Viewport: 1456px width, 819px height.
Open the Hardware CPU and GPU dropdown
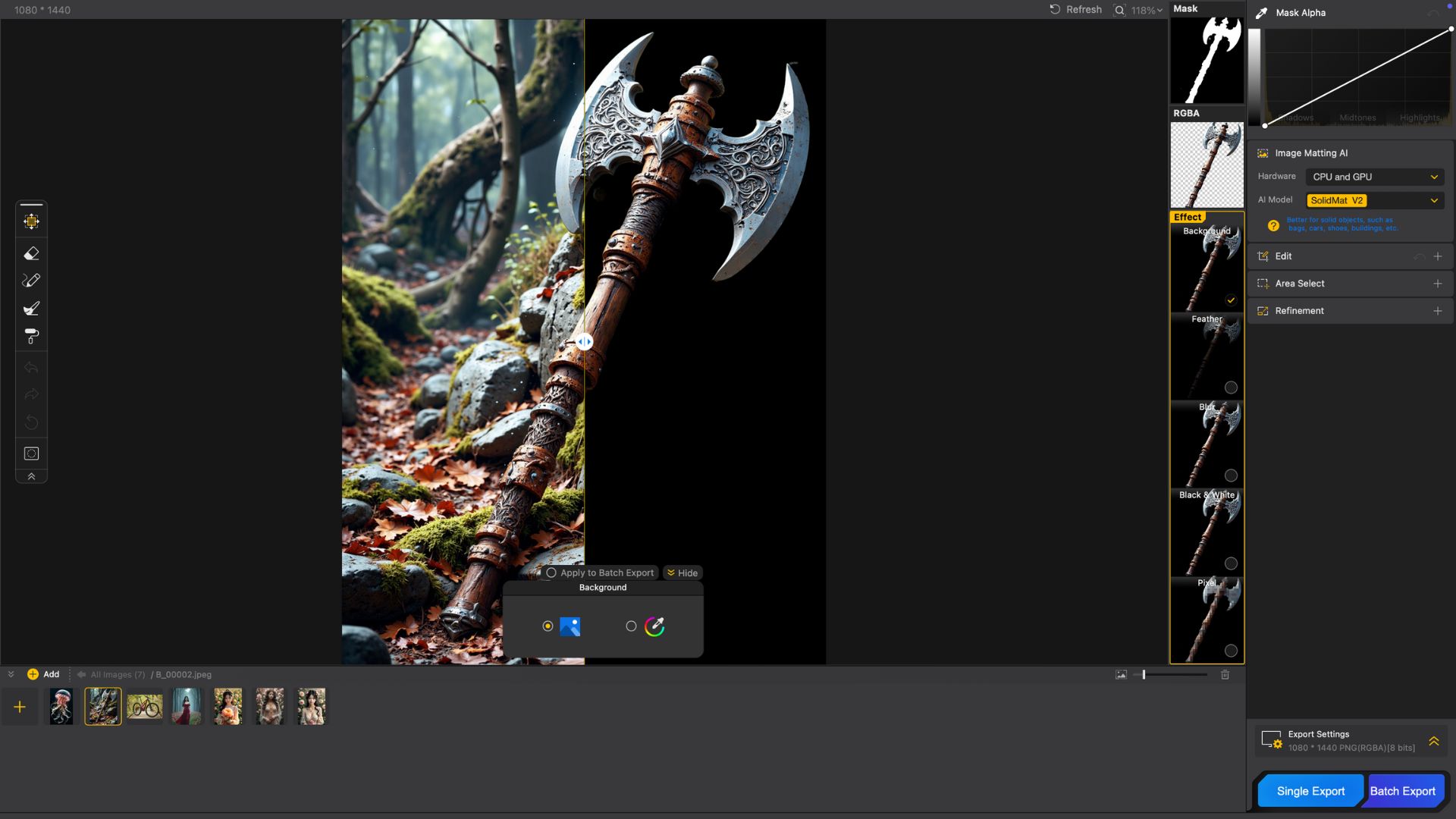[1374, 177]
